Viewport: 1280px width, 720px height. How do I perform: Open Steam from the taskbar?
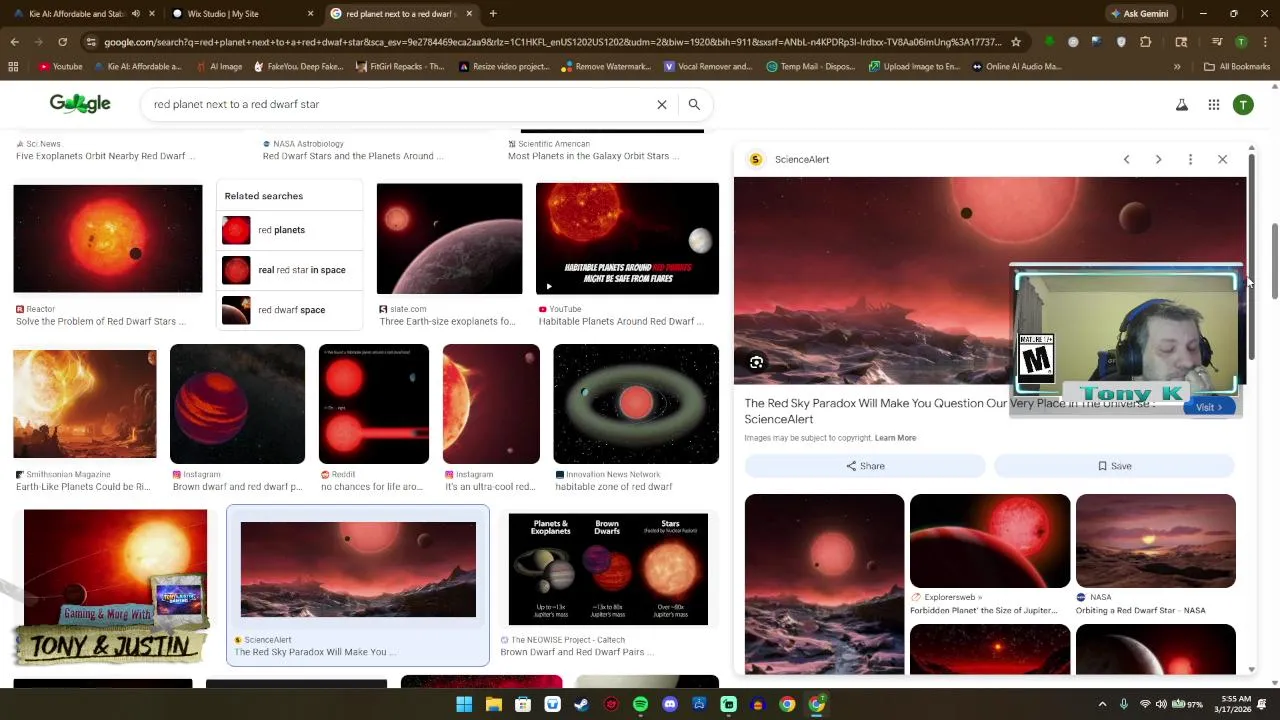pos(581,704)
